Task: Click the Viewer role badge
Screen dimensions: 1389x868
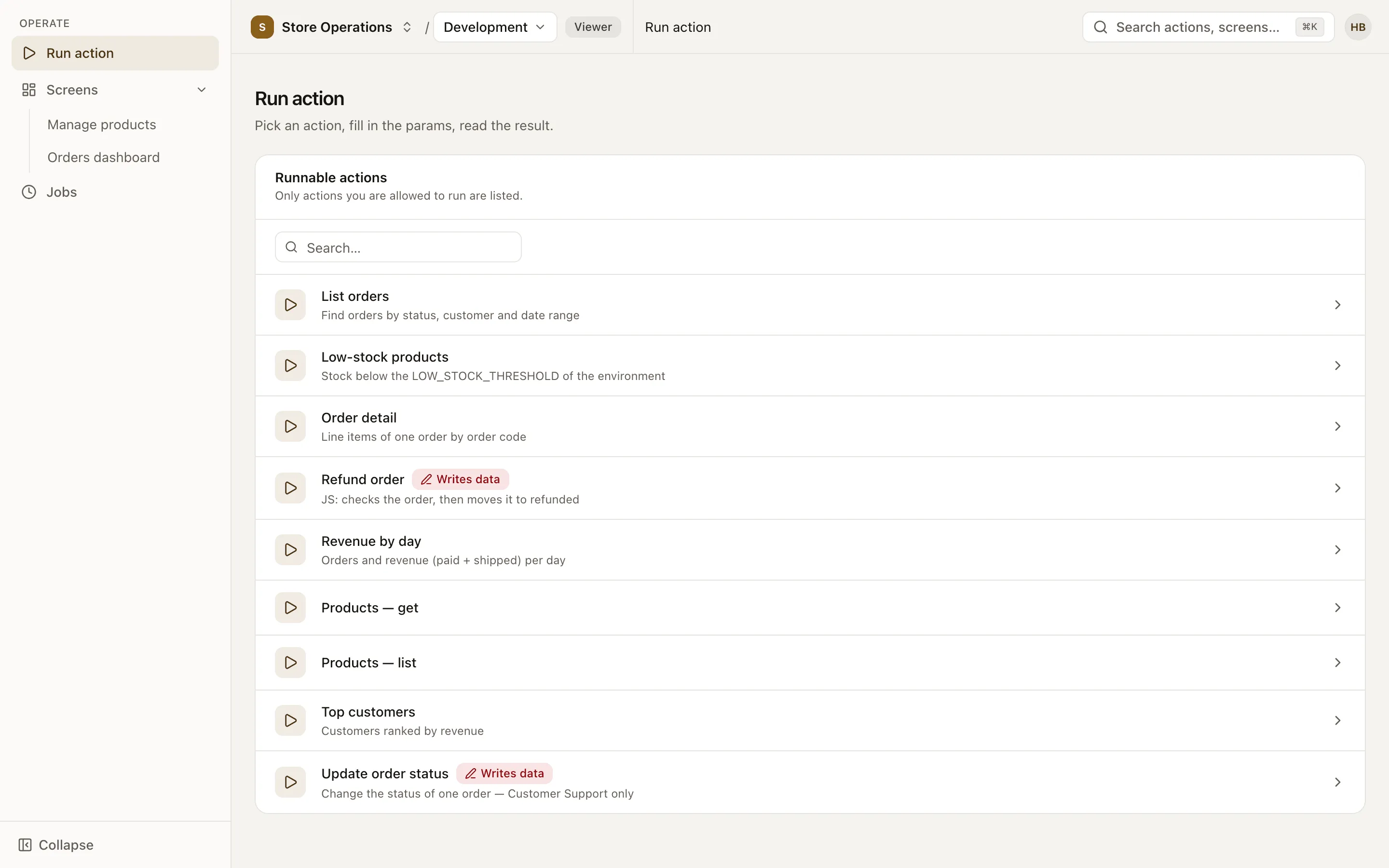Action: (593, 27)
